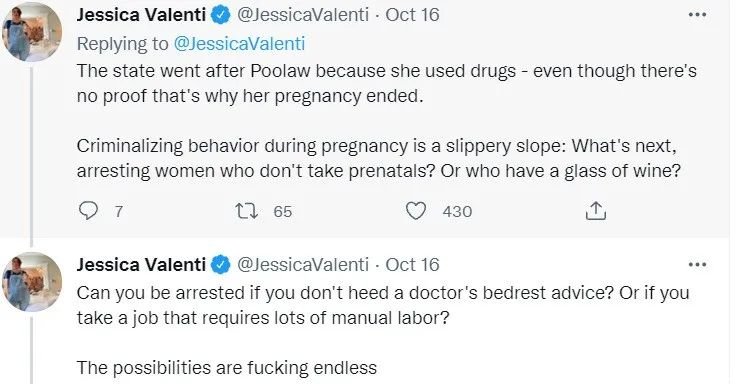Click the share icon on first tweet
The width and height of the screenshot is (741, 384).
pyautogui.click(x=595, y=211)
